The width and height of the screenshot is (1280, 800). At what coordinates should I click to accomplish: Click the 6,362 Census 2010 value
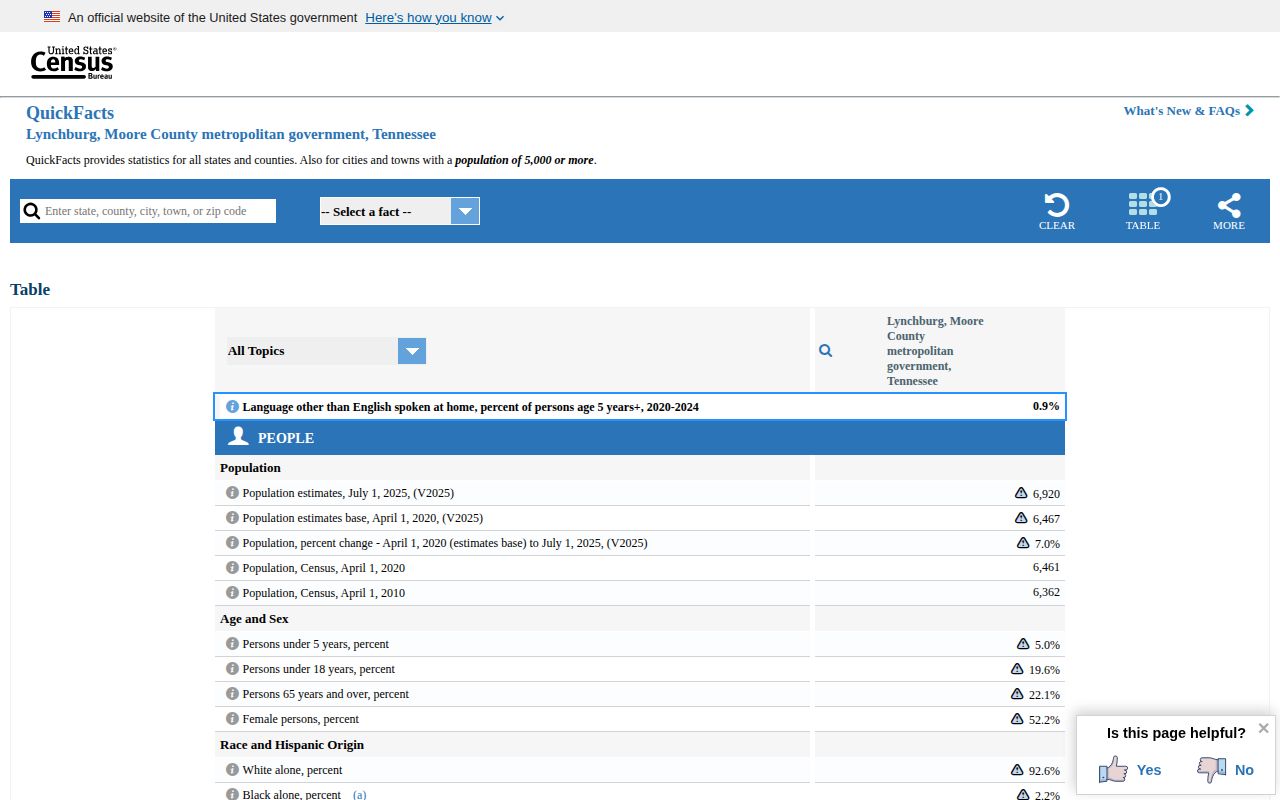1046,592
